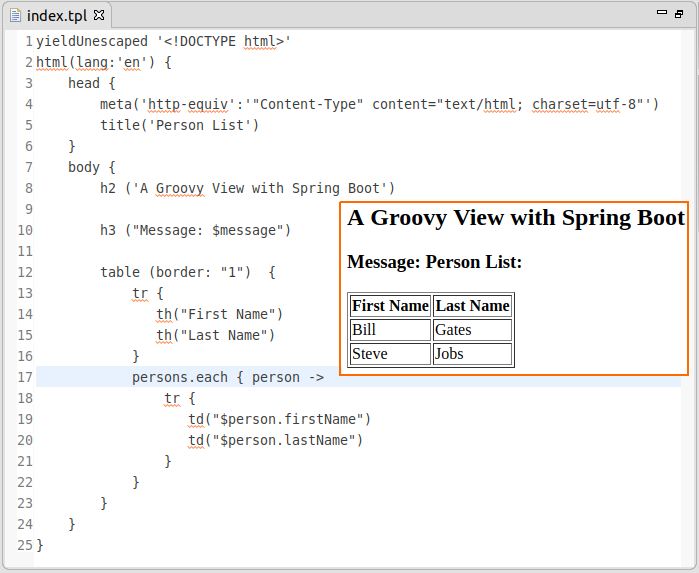
Task: Click the 'persons.each { person ->' line
Action: (228, 377)
